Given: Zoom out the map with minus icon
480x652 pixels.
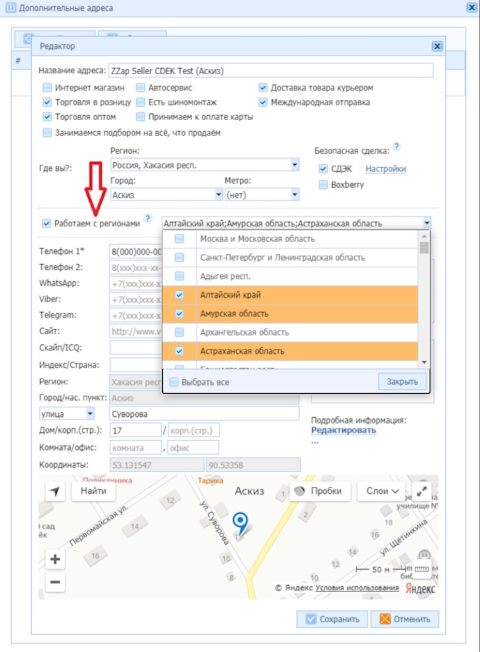Looking at the screenshot, I should [x=55, y=582].
